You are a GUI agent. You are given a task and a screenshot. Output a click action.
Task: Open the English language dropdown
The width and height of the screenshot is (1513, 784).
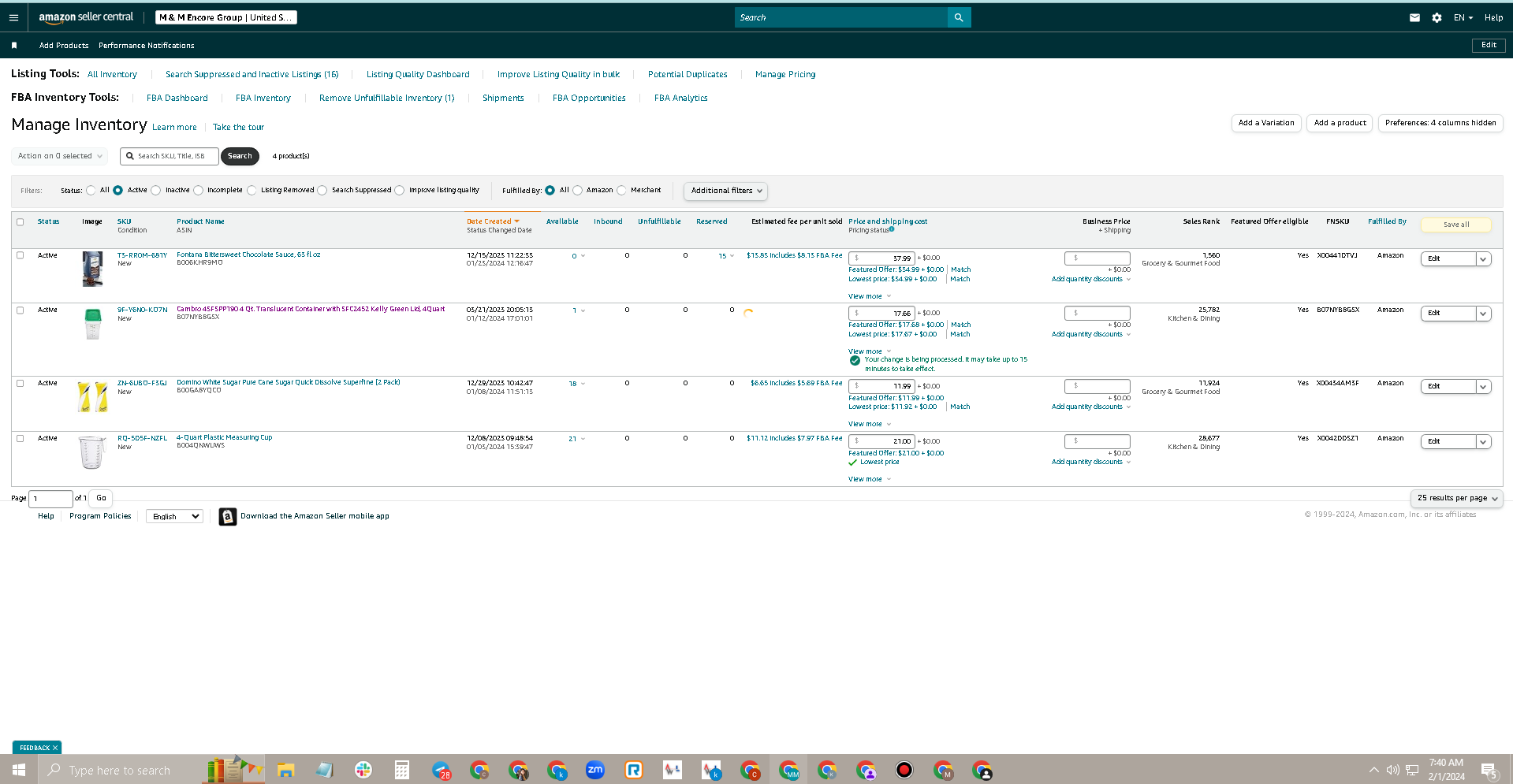[175, 516]
